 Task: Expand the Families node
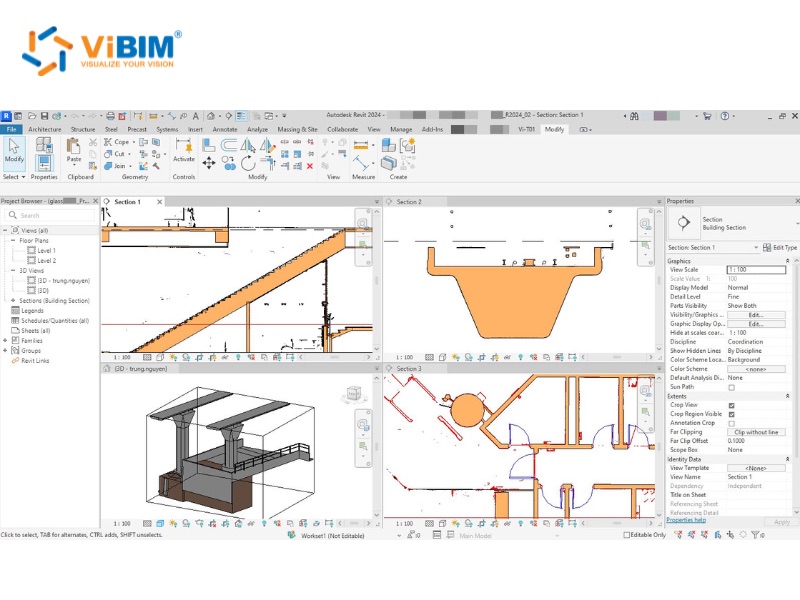click(x=5, y=340)
